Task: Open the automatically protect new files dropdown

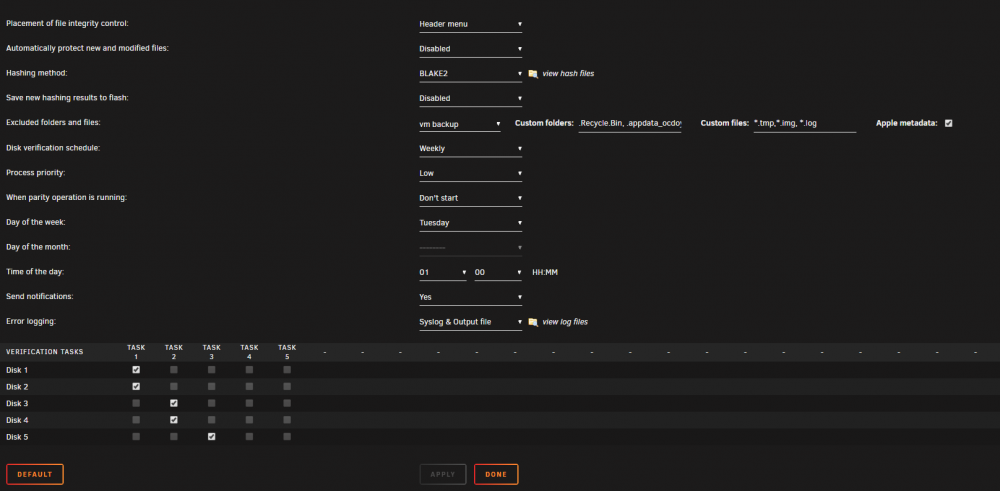Action: [x=470, y=48]
